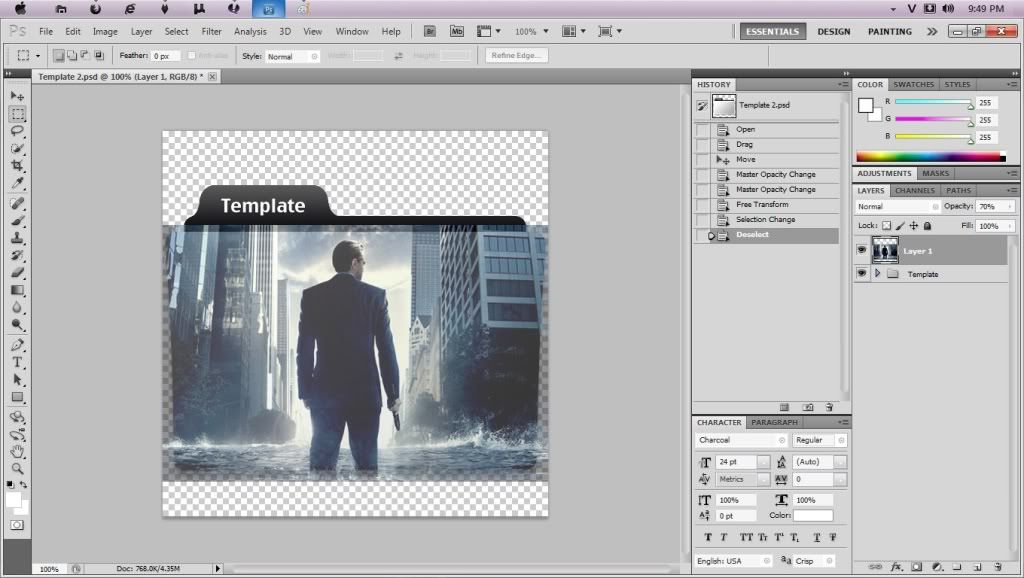The image size is (1024, 578).
Task: Switch to the Design workspace
Action: (833, 31)
